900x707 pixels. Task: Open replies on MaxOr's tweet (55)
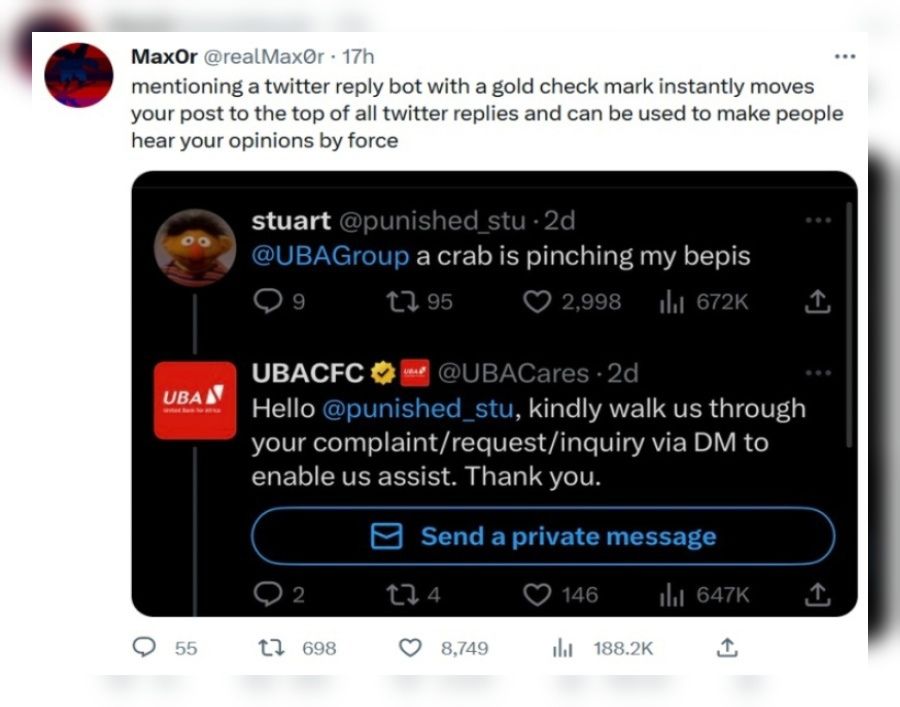point(144,647)
